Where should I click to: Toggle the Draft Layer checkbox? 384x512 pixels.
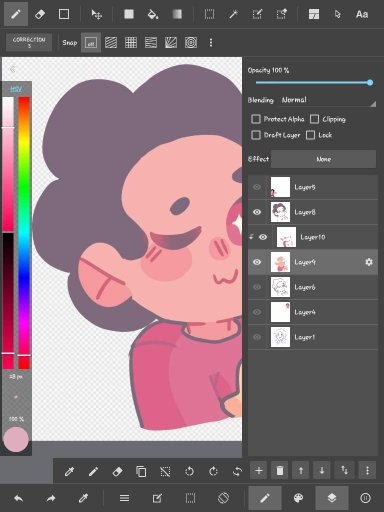point(256,135)
